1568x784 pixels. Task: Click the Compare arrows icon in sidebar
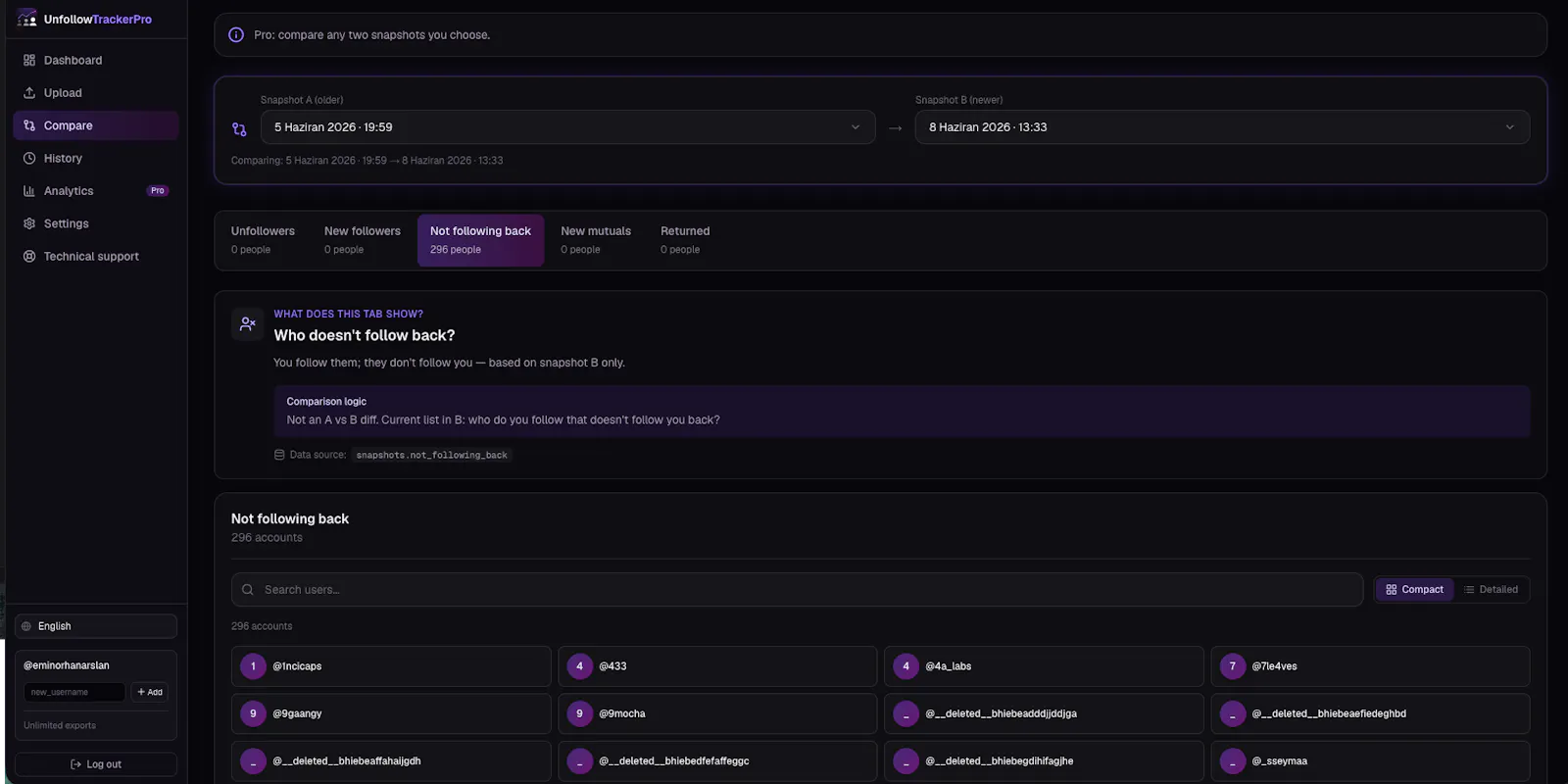click(29, 125)
